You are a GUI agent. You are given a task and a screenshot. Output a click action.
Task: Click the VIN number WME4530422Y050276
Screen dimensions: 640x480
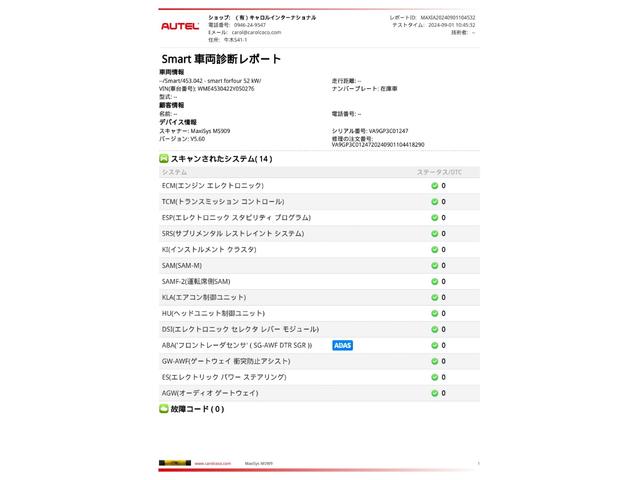226,89
